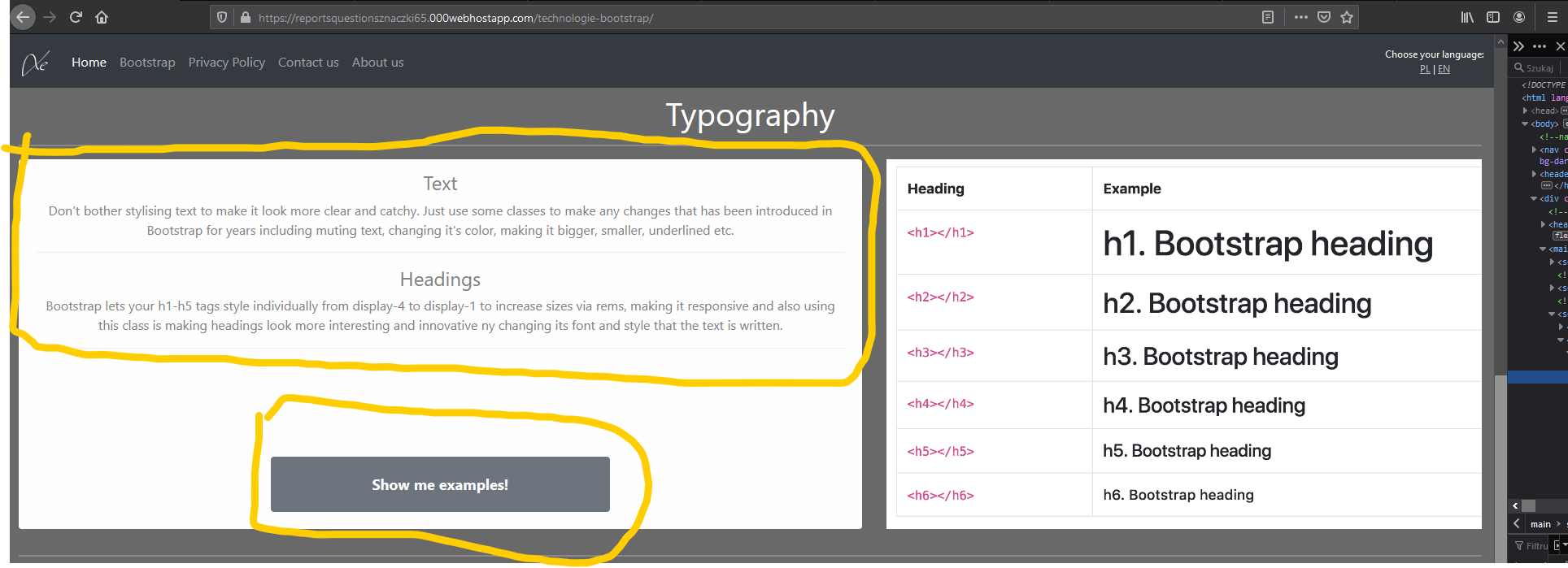Open page actions three-dot menu
Viewport: 1568px width, 568px height.
point(1301,17)
